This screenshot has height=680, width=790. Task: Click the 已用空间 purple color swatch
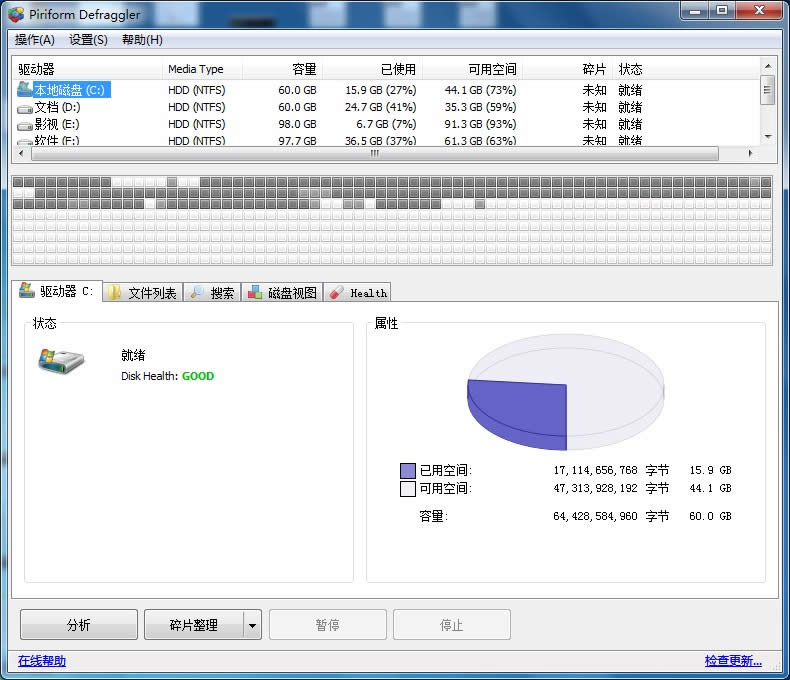coord(407,470)
